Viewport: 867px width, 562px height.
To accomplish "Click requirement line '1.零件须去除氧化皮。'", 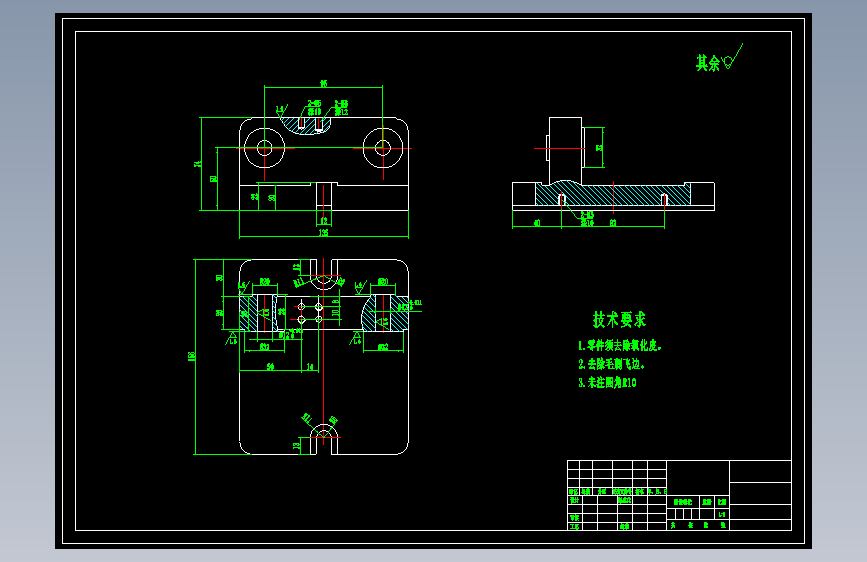I will point(620,346).
